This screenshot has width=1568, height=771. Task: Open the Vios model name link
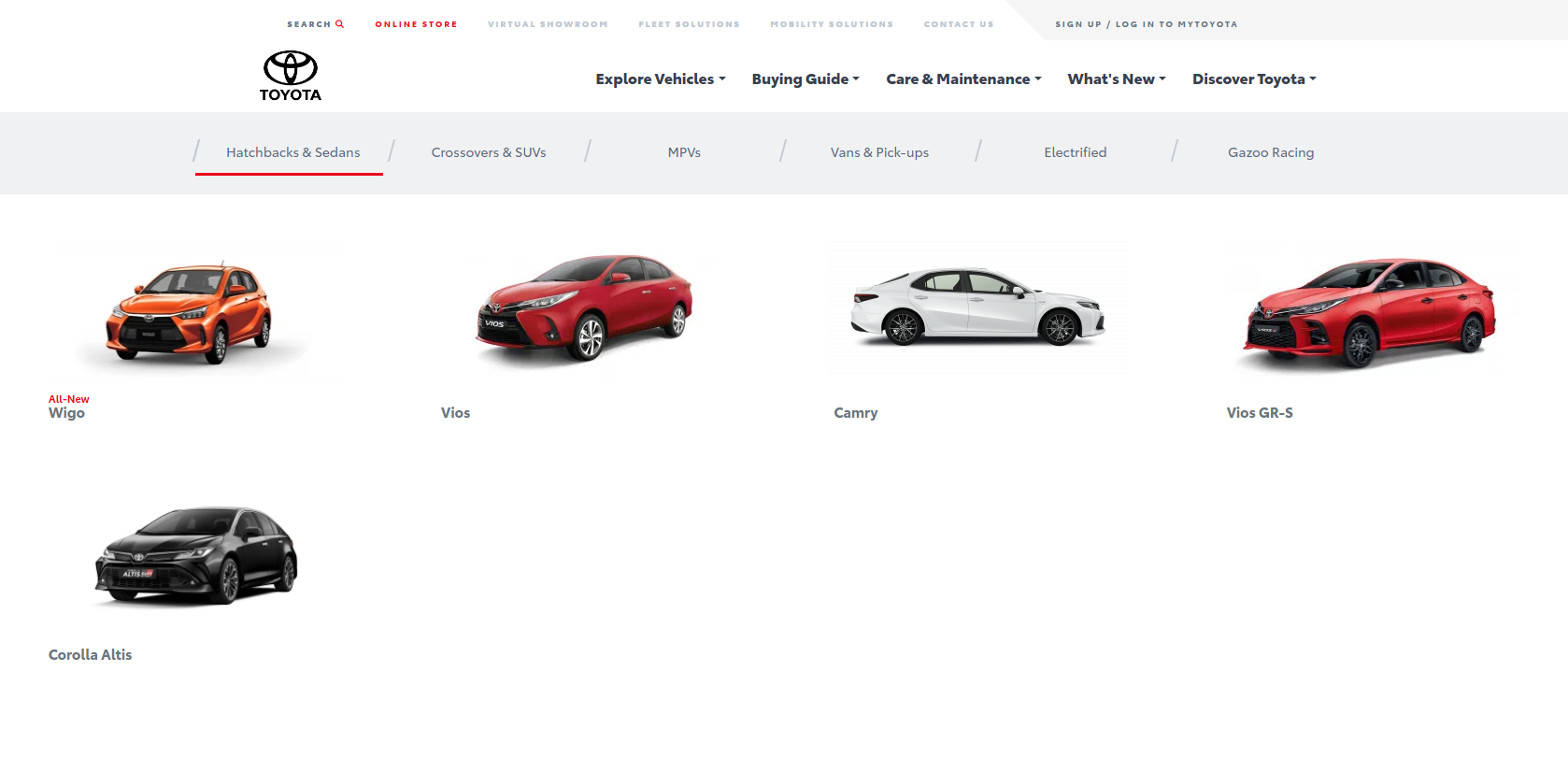point(455,413)
